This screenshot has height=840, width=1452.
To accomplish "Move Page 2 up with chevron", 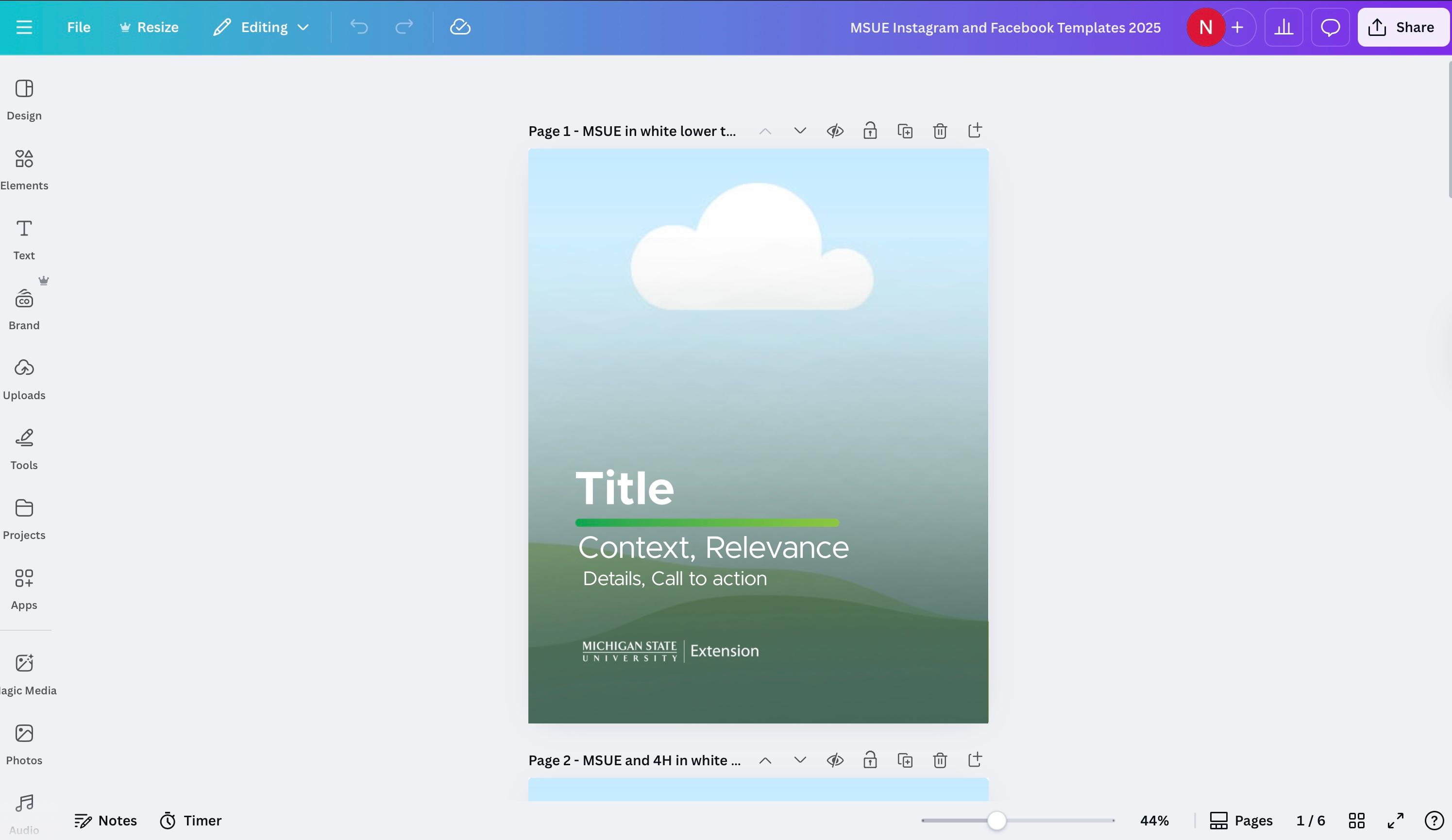I will (x=764, y=760).
